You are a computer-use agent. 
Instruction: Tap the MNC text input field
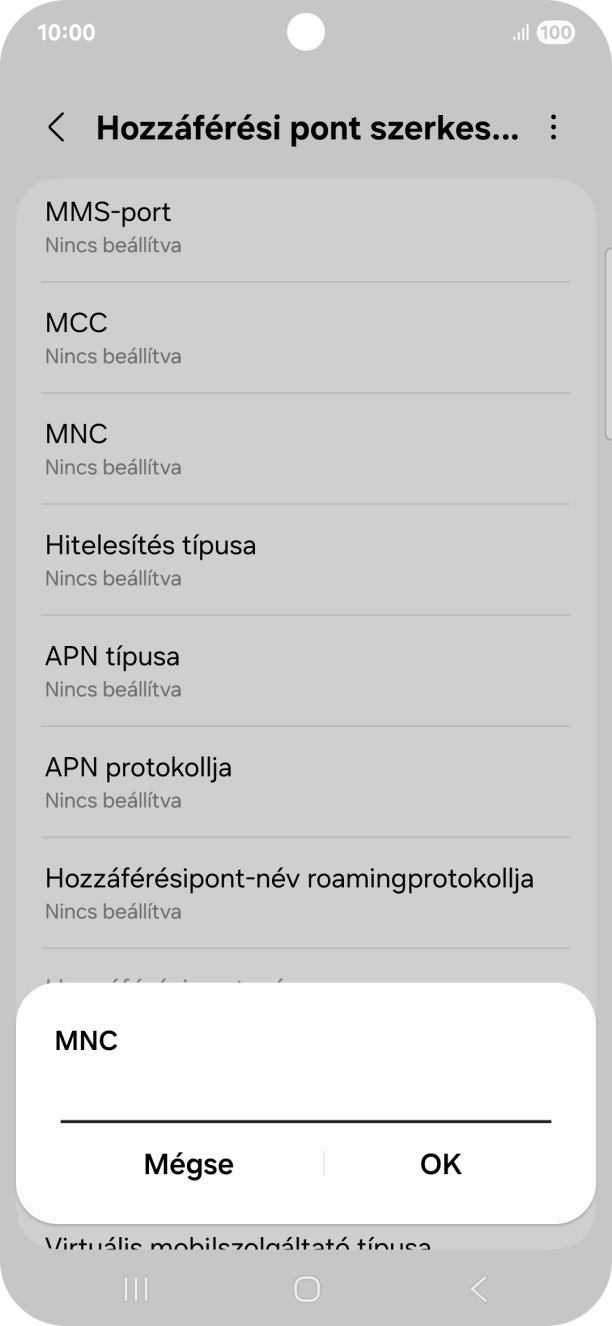[306, 1110]
